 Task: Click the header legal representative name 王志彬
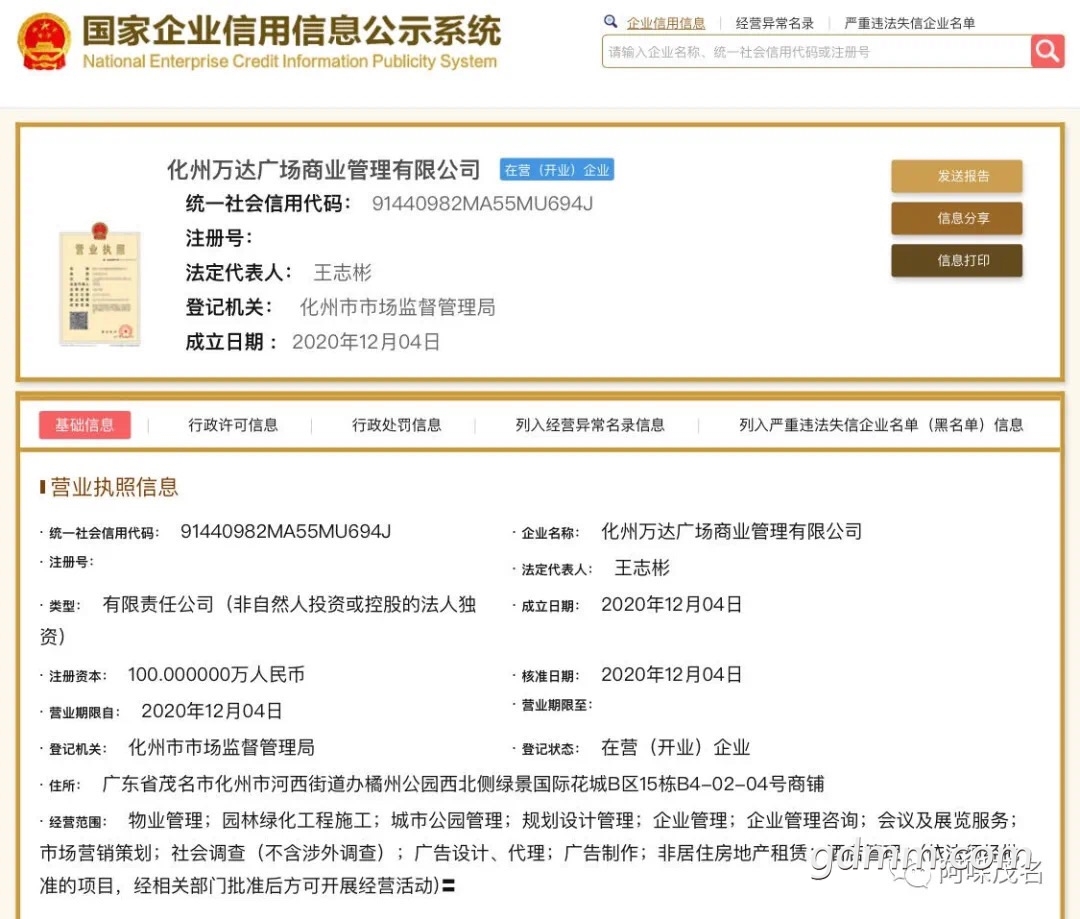pos(342,273)
